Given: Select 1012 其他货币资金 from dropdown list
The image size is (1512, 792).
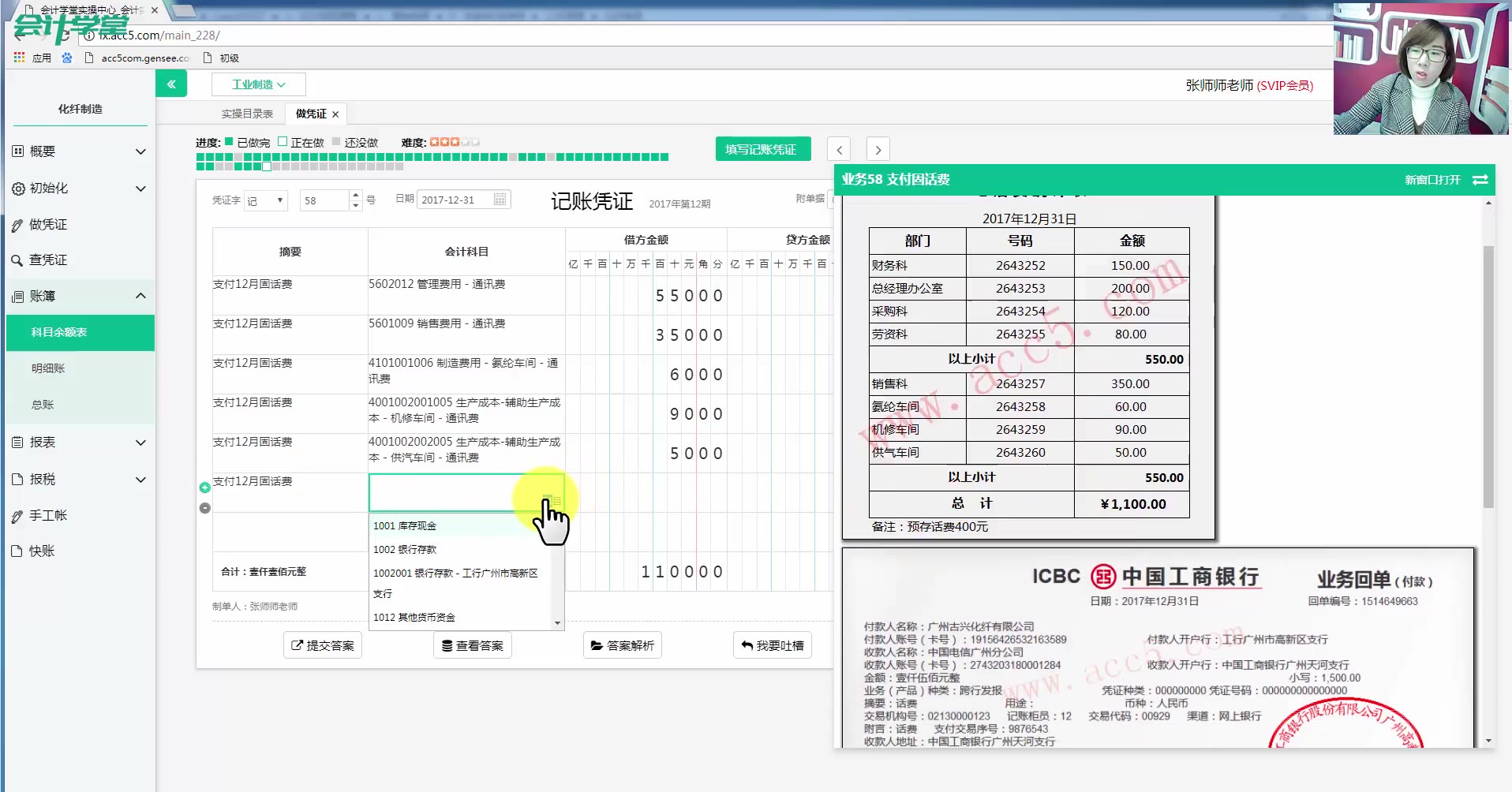Looking at the screenshot, I should (x=462, y=617).
